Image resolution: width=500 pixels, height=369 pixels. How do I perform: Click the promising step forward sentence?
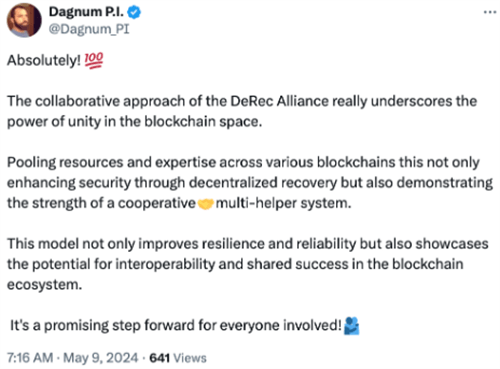point(176,325)
